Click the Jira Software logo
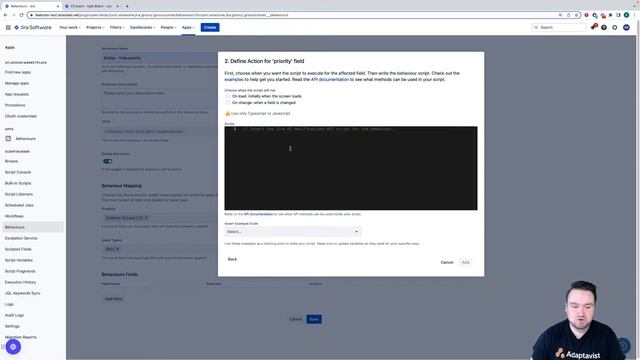Viewport: 640px width, 360px height. click(33, 27)
